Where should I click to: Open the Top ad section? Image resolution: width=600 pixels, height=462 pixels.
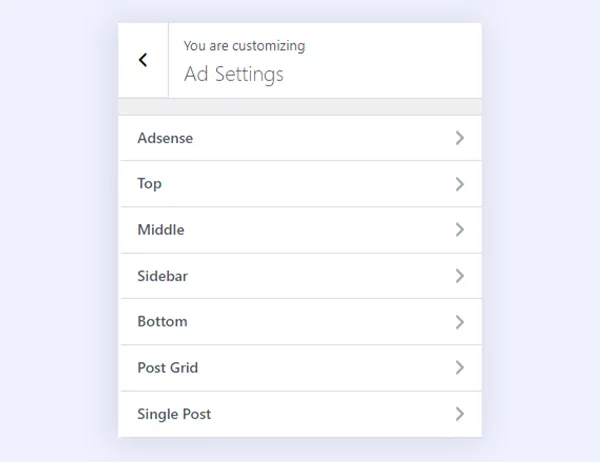tap(149, 184)
